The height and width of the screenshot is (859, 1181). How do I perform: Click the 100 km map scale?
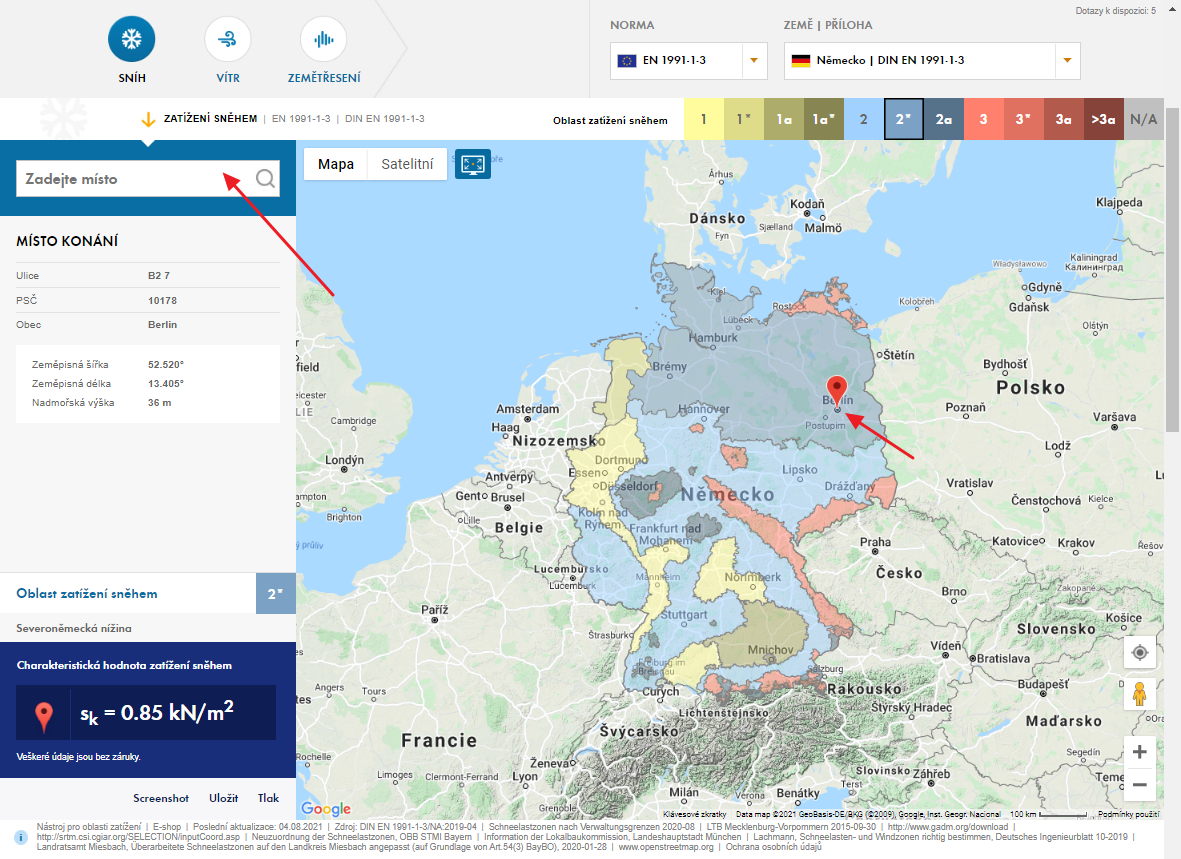click(x=1048, y=814)
